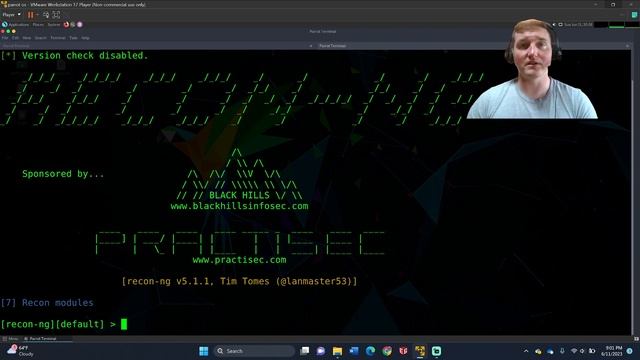Image resolution: width=640 pixels, height=360 pixels.
Task: Click the display icon in Parrot panel
Action: pyautogui.click(x=560, y=24)
